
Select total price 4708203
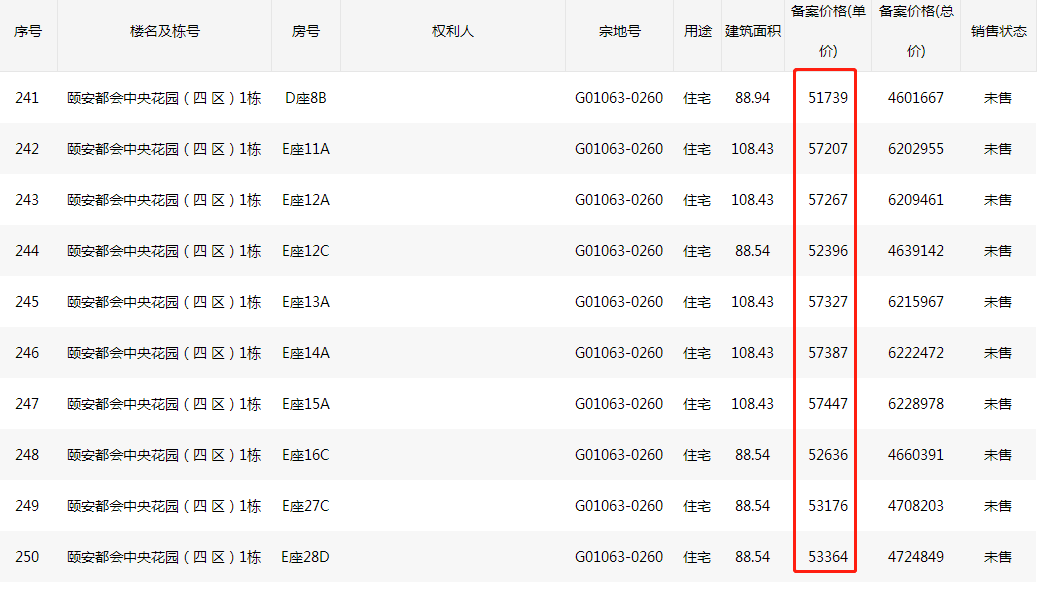pos(916,506)
